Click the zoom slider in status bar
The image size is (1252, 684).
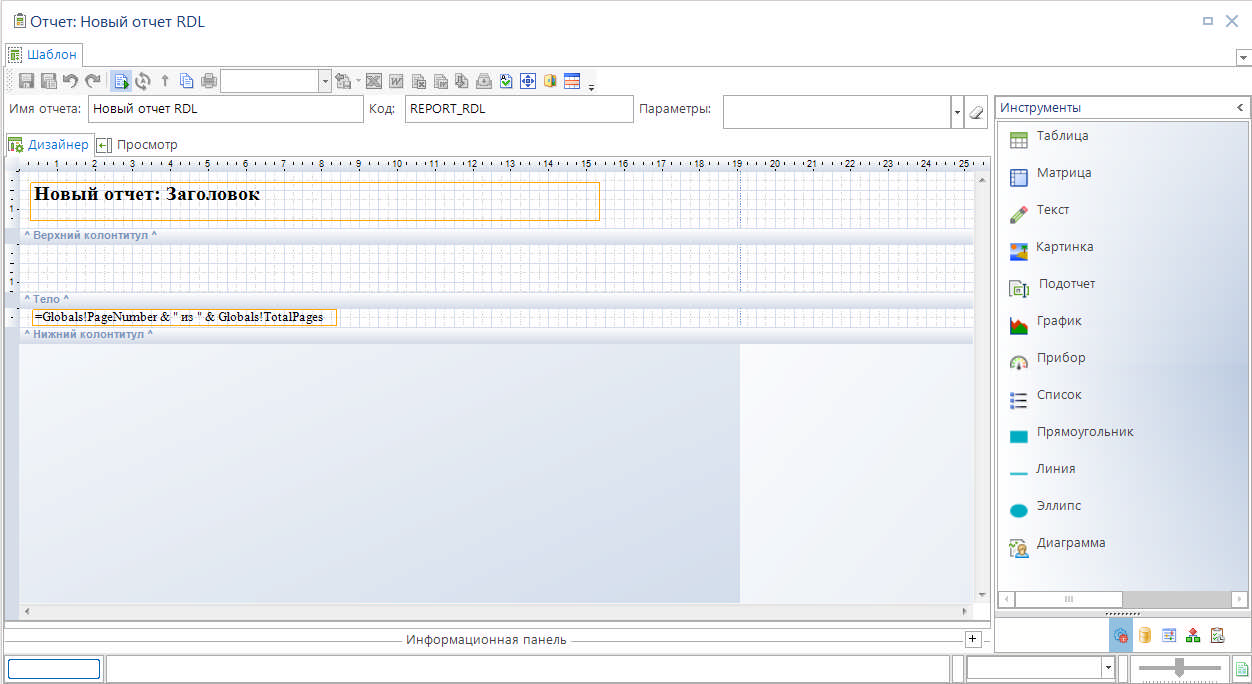pos(1180,668)
